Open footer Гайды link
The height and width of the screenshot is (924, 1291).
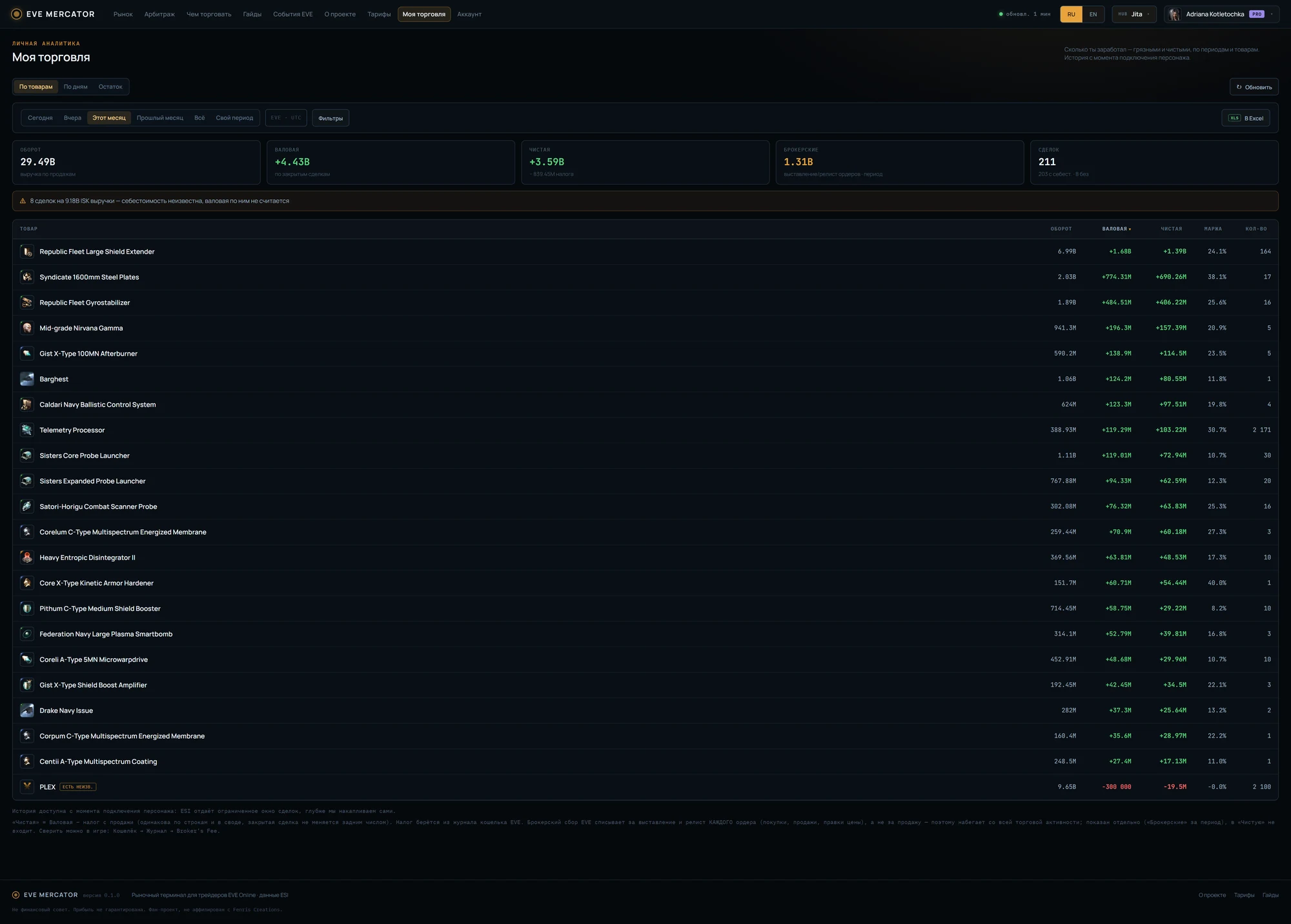1270,895
